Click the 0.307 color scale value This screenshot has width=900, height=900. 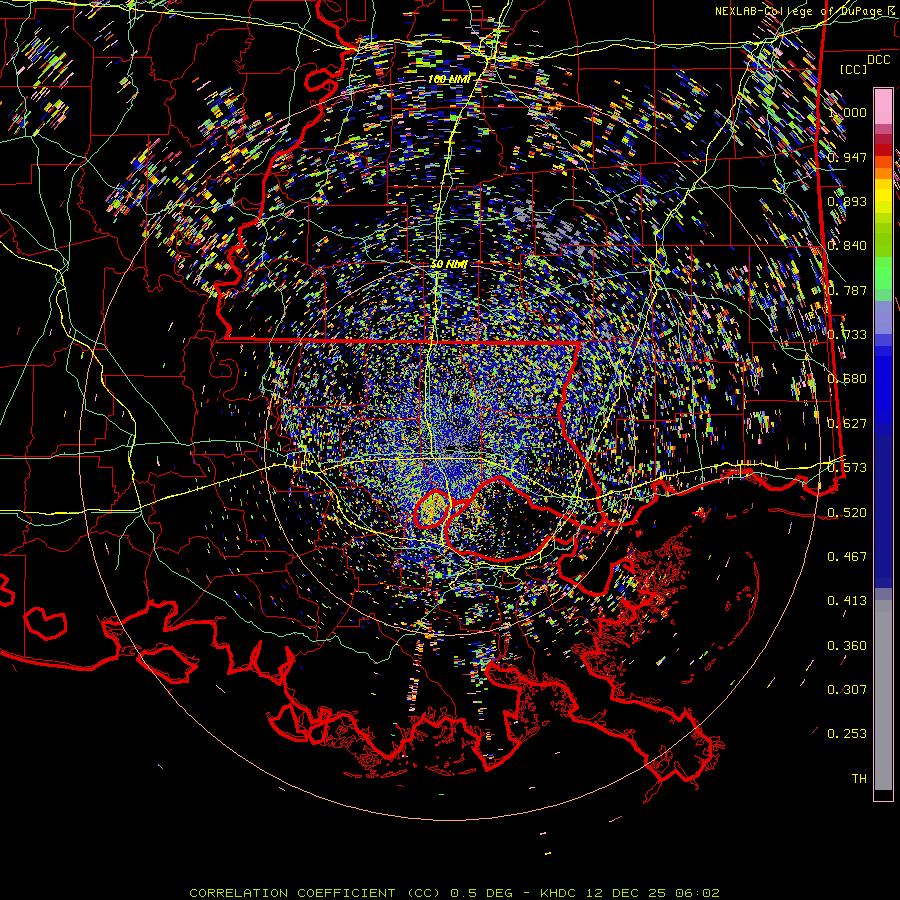pos(847,690)
